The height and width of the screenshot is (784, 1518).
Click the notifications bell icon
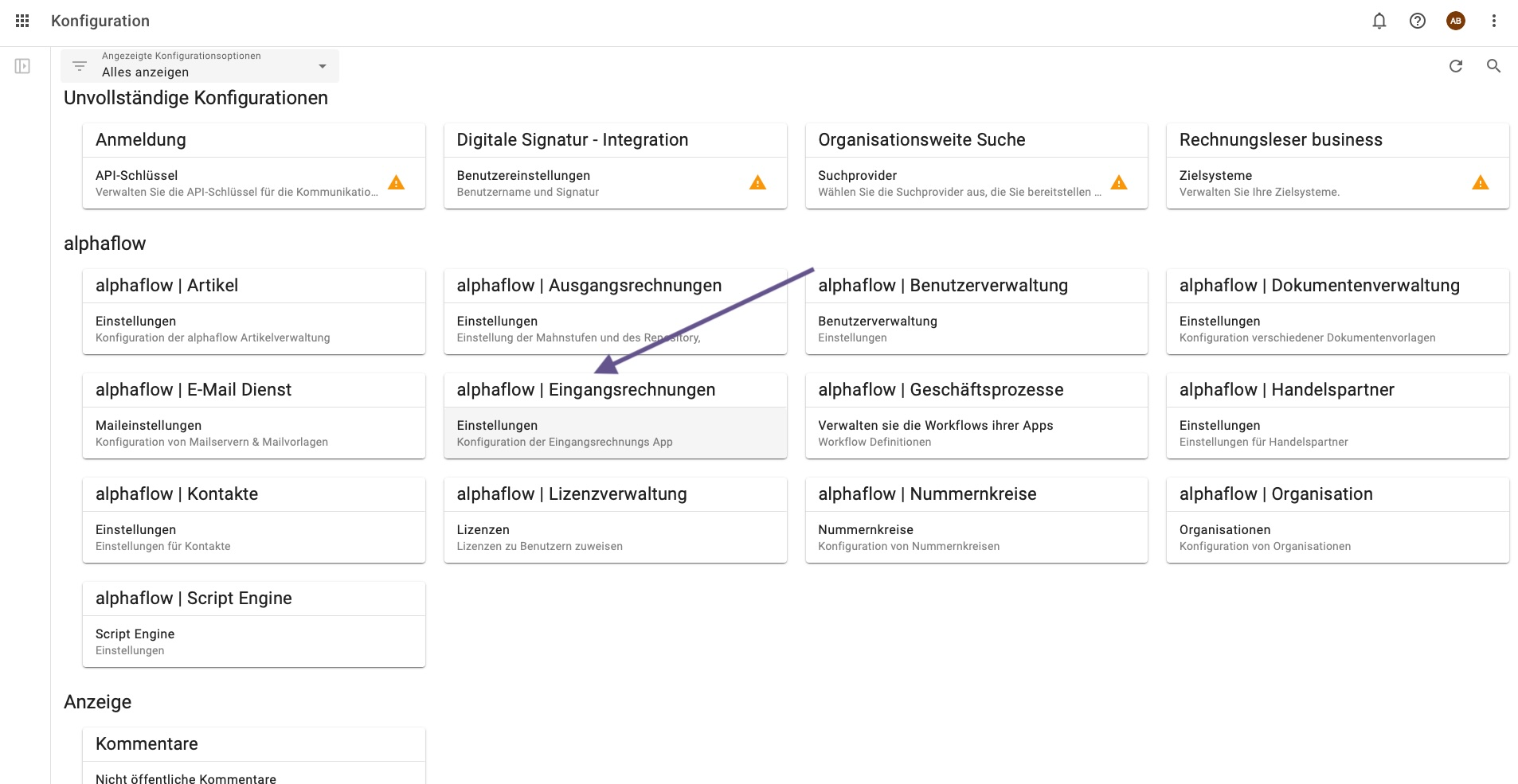point(1379,21)
